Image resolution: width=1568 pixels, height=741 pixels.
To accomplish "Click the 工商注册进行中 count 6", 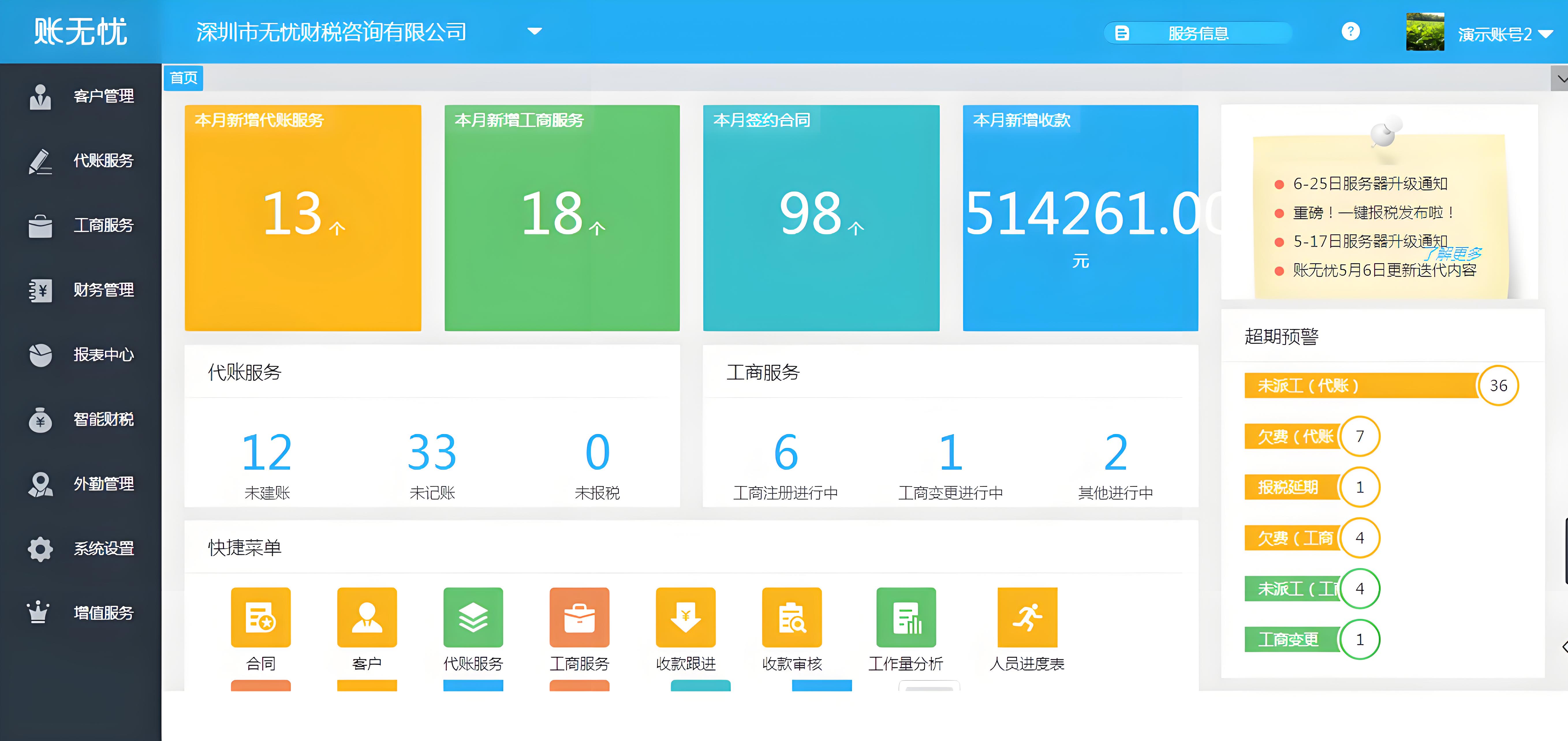I will tap(786, 452).
